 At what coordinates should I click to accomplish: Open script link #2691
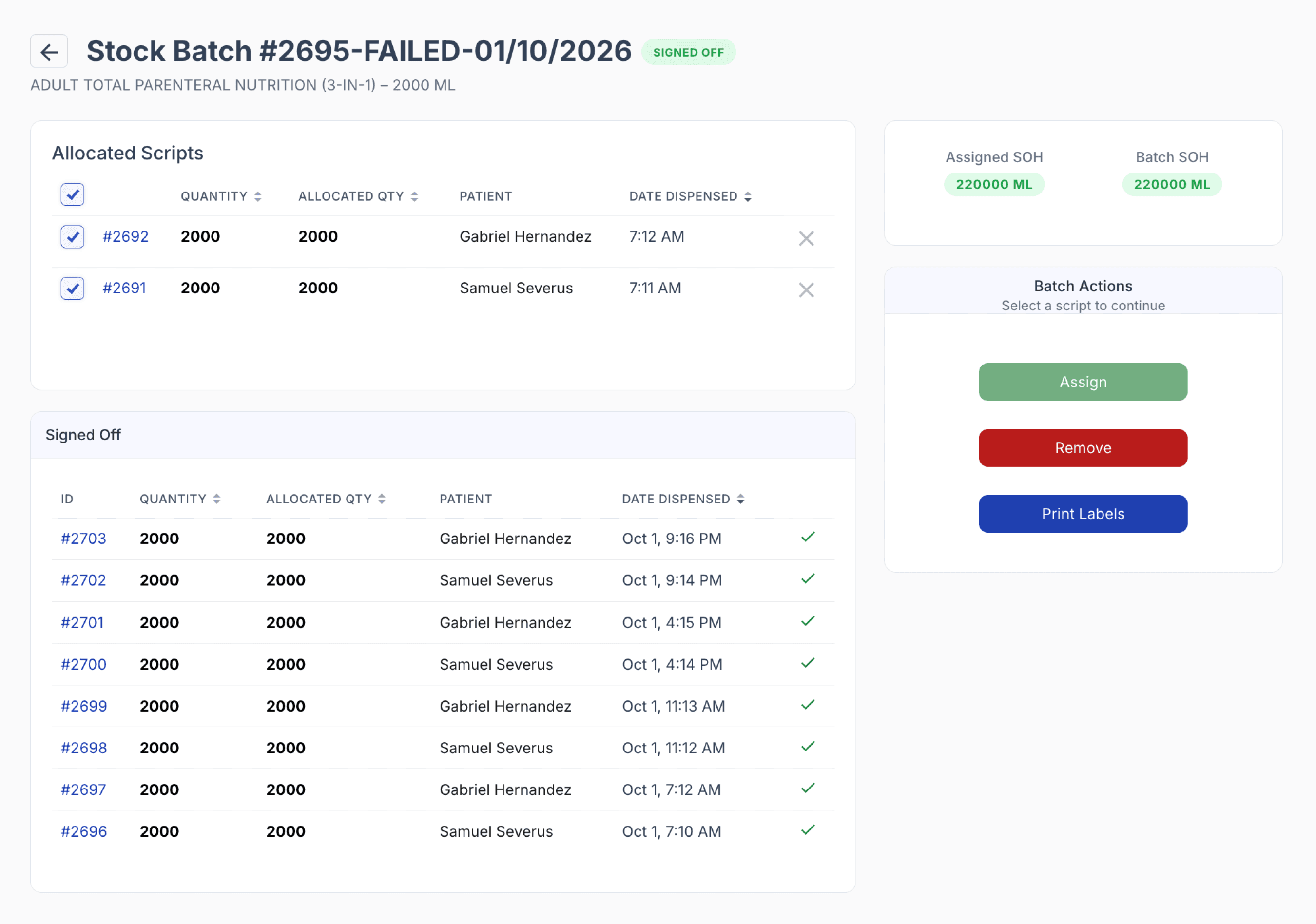coord(124,289)
